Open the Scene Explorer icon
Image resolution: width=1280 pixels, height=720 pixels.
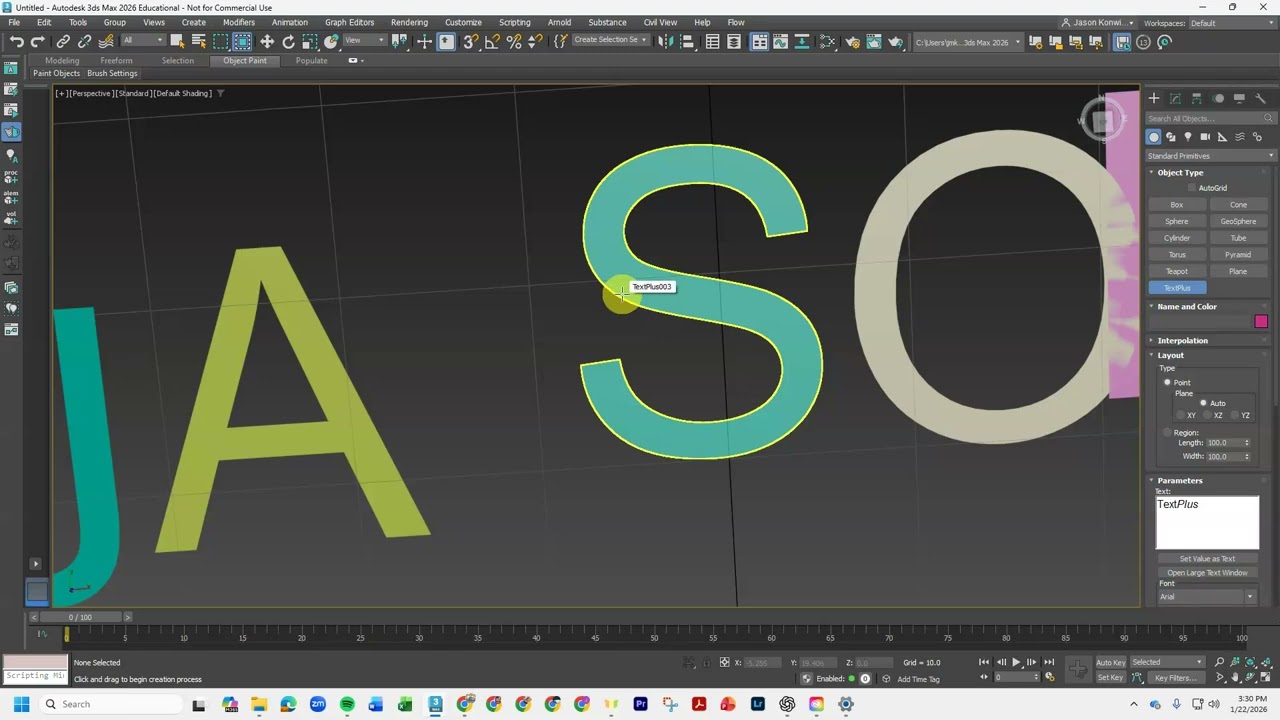[x=712, y=42]
